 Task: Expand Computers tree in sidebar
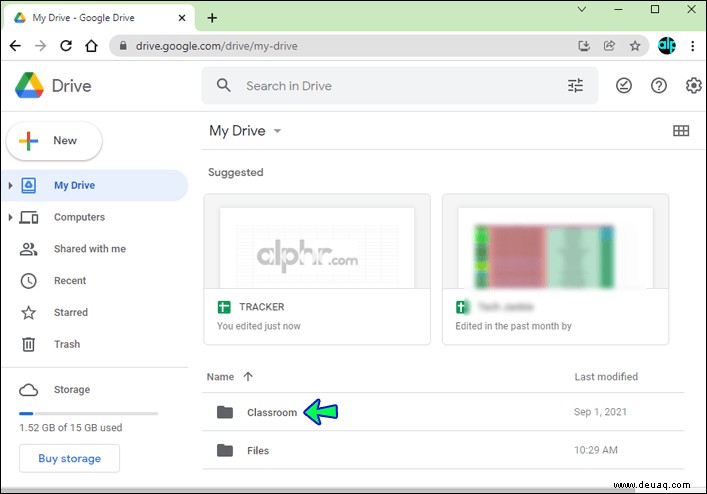[10, 217]
